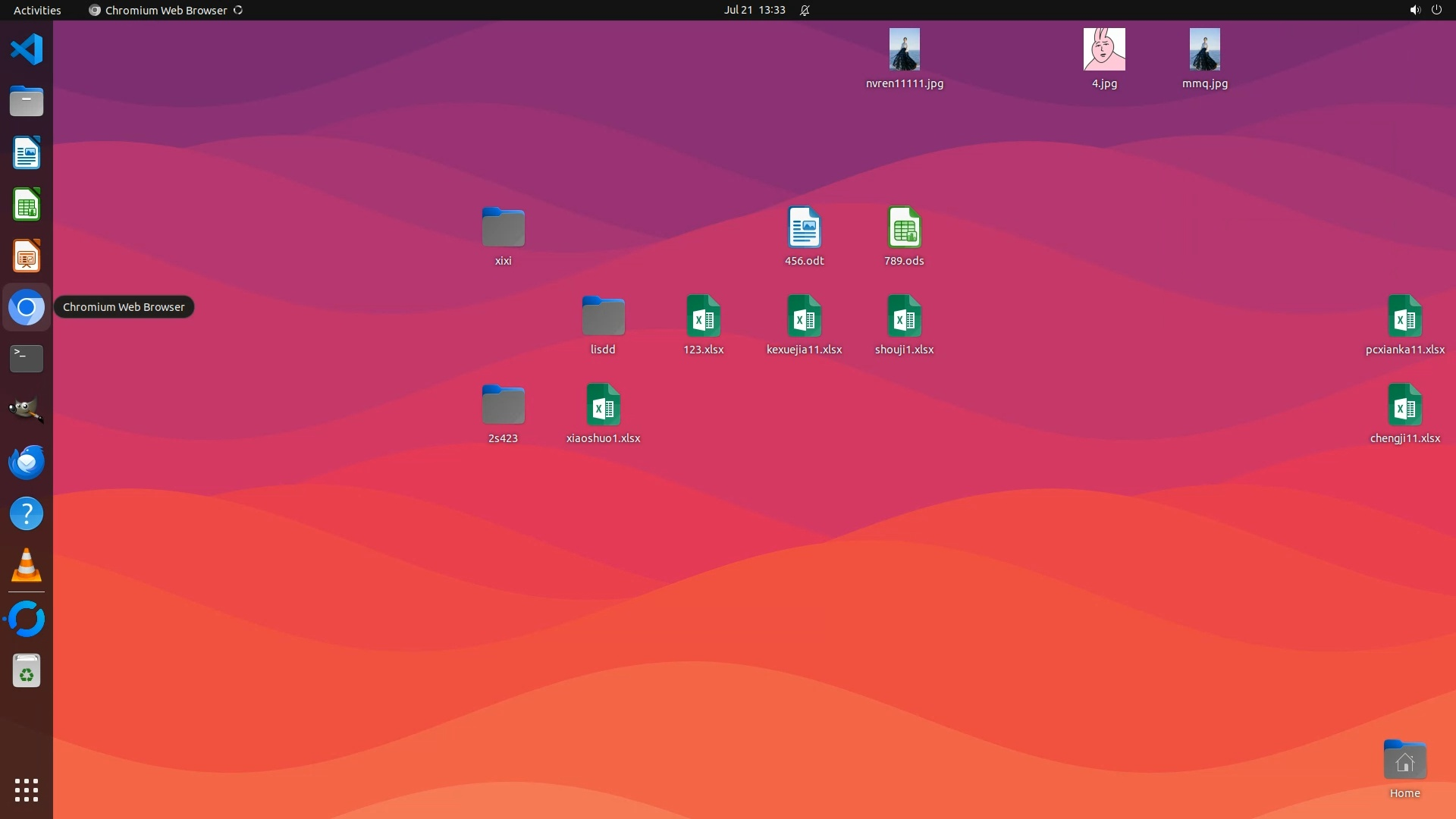Show Applications grid at dock bottom

coord(27,789)
